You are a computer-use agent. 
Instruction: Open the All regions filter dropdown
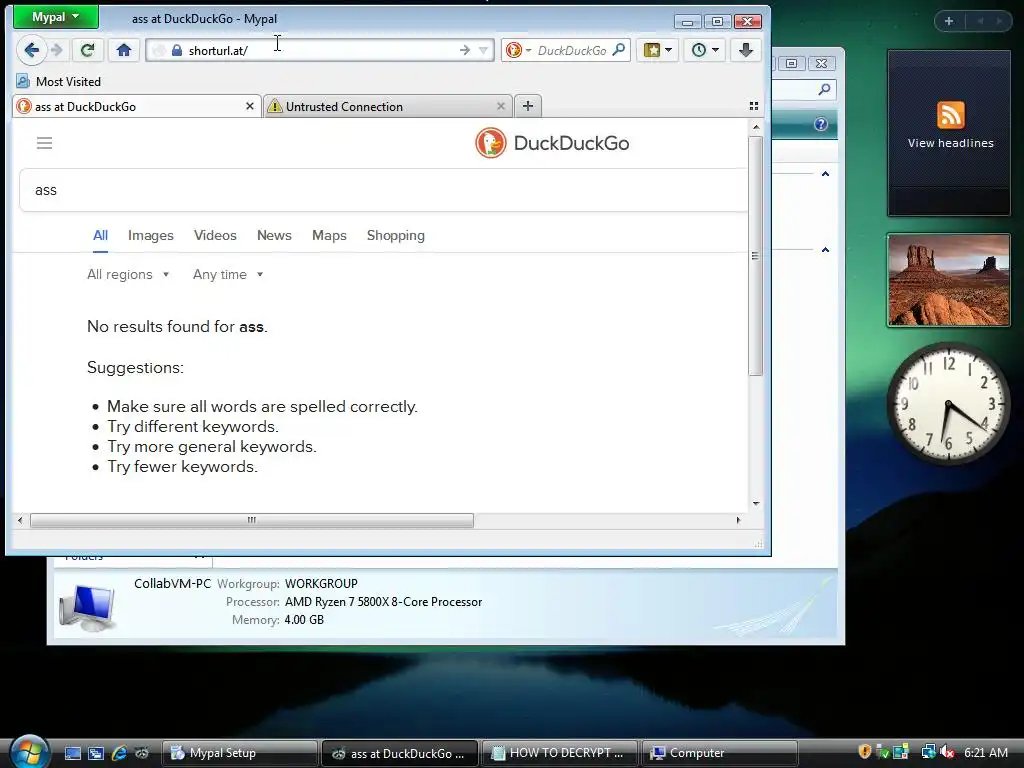[x=128, y=275]
